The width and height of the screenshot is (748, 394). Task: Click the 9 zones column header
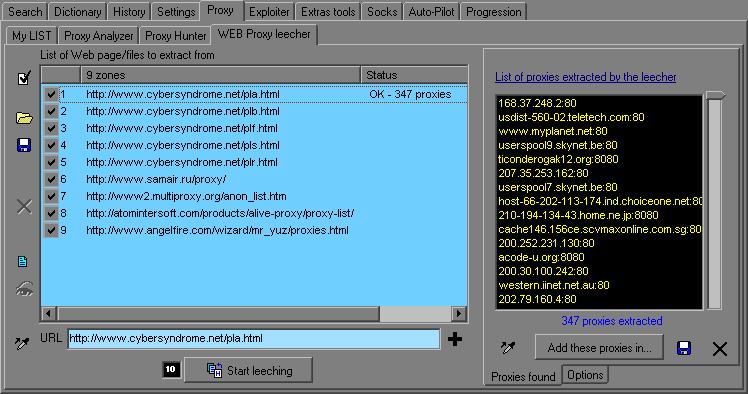click(220, 75)
